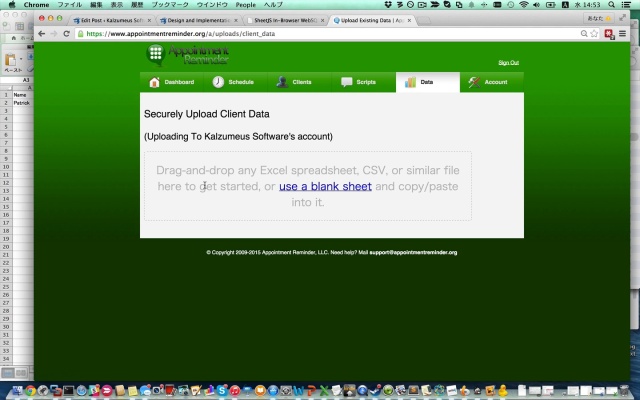
Task: Click the 'use a blank sheet' link
Action: 325,186
